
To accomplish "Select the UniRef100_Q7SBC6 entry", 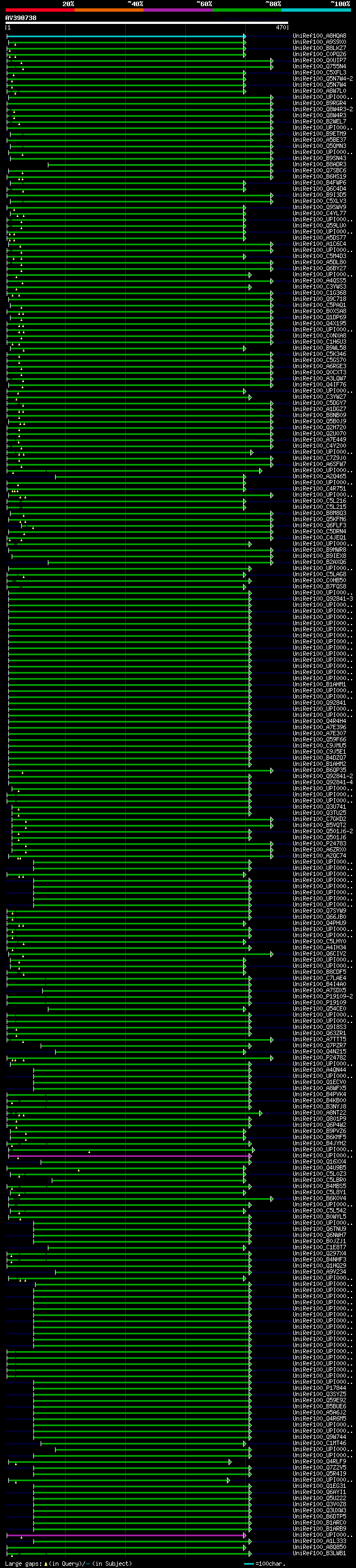I will 319,170.
